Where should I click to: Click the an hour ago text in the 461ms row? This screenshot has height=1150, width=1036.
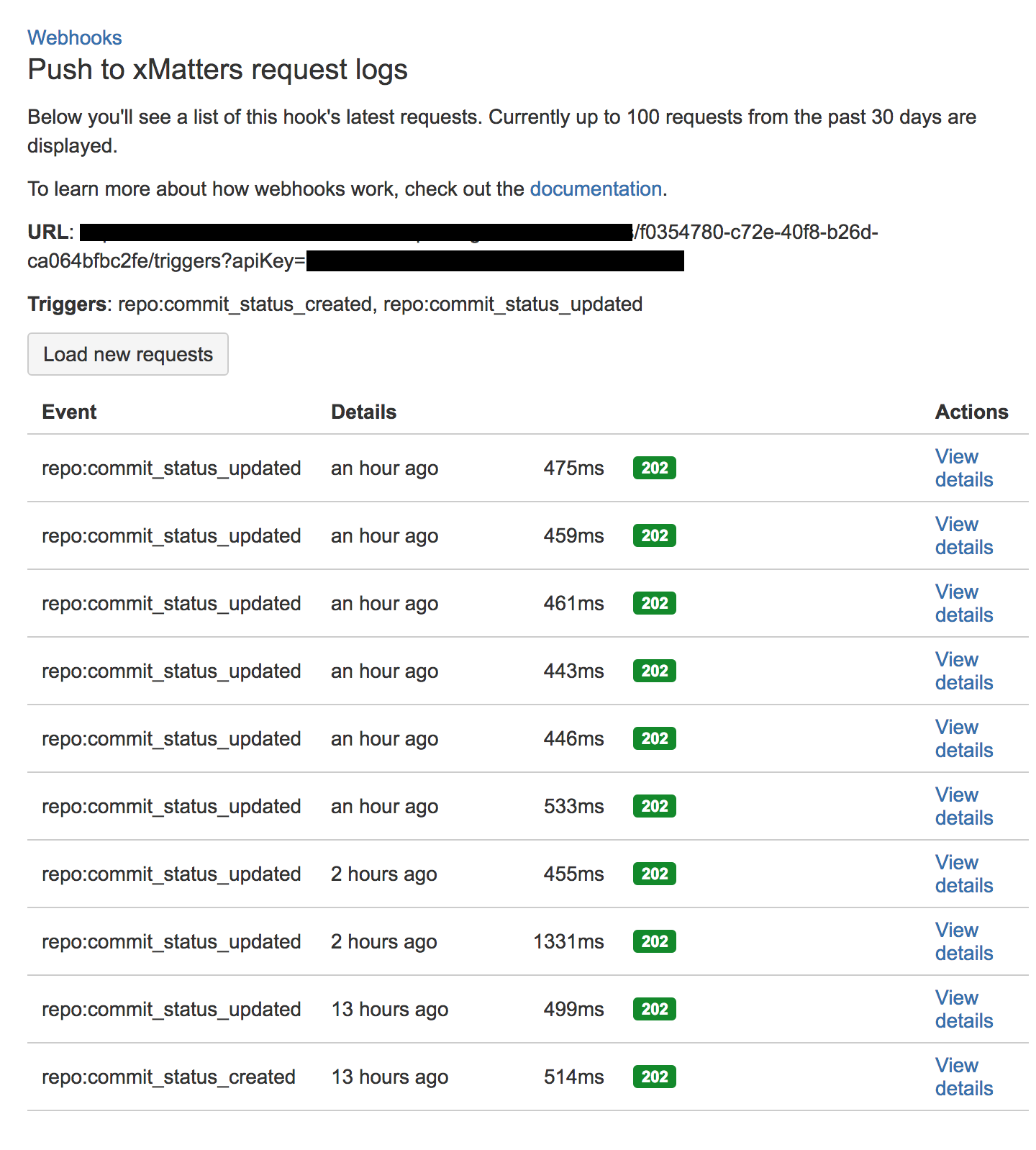385,603
